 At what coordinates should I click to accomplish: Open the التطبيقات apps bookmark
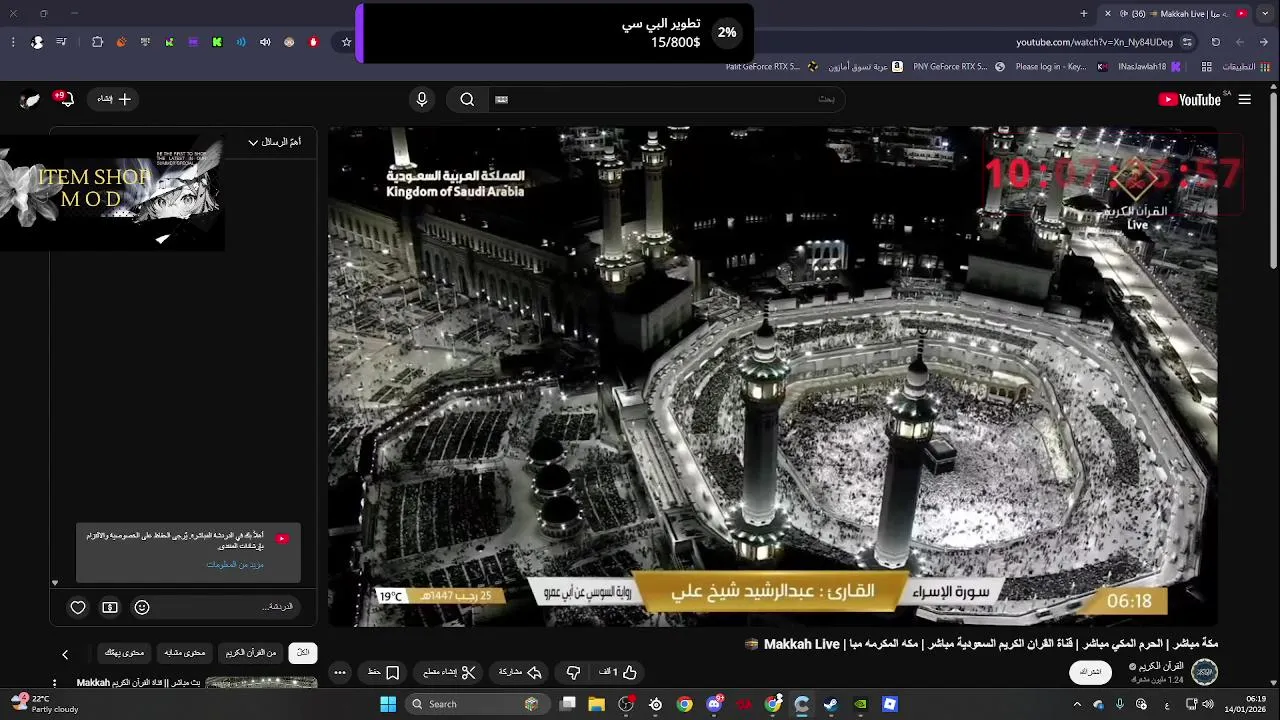(1247, 67)
